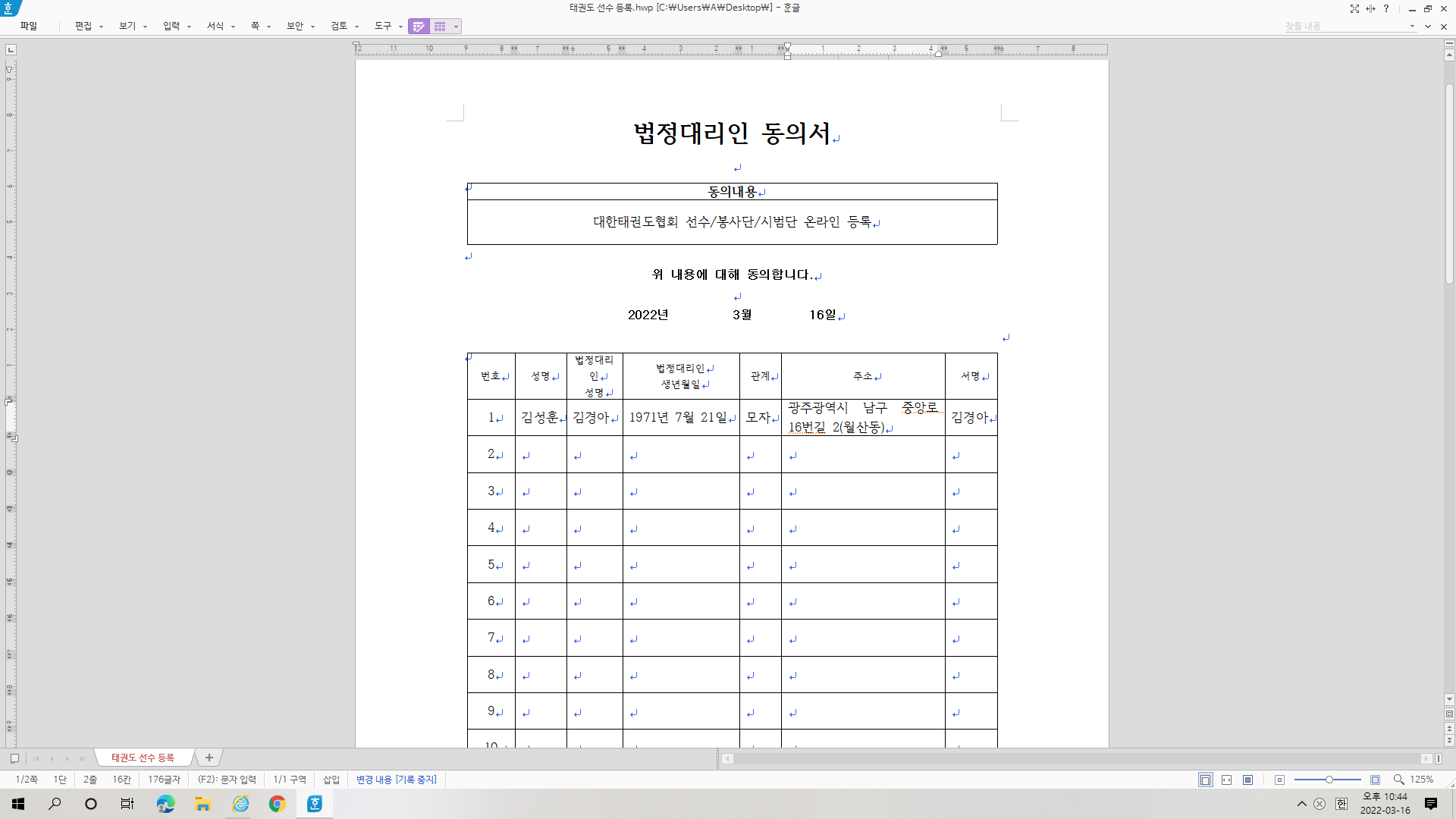Toggle fit-to-page view icon in status bar
The height and width of the screenshot is (819, 1456).
tap(1247, 780)
